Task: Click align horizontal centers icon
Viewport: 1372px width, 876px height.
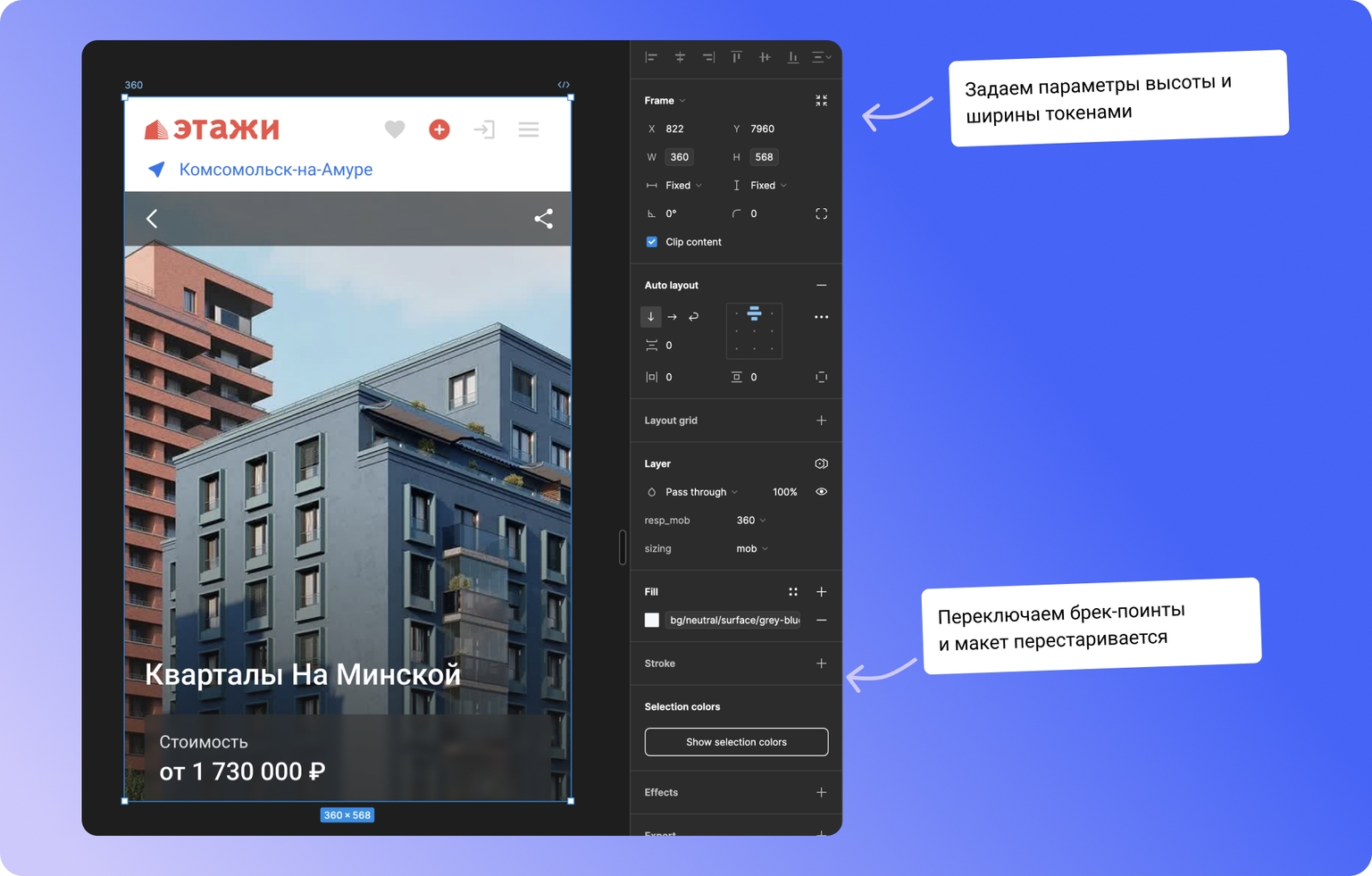Action: click(680, 57)
